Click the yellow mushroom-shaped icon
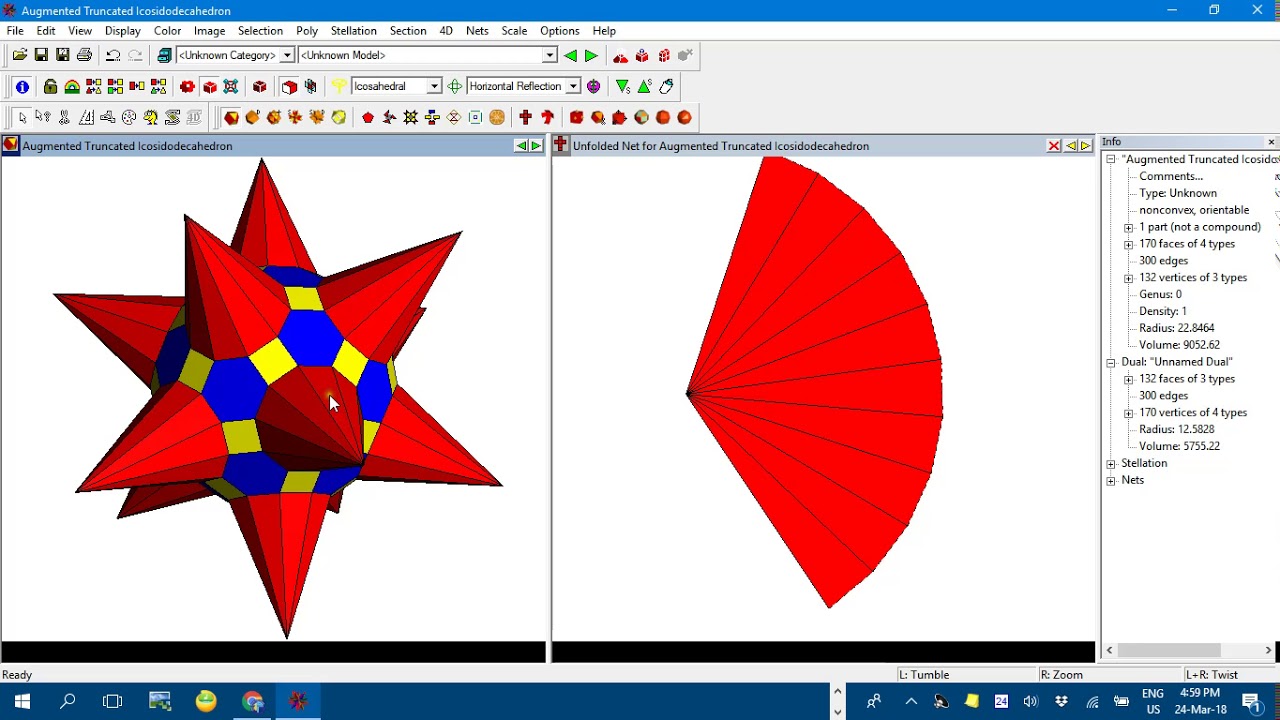 point(339,87)
